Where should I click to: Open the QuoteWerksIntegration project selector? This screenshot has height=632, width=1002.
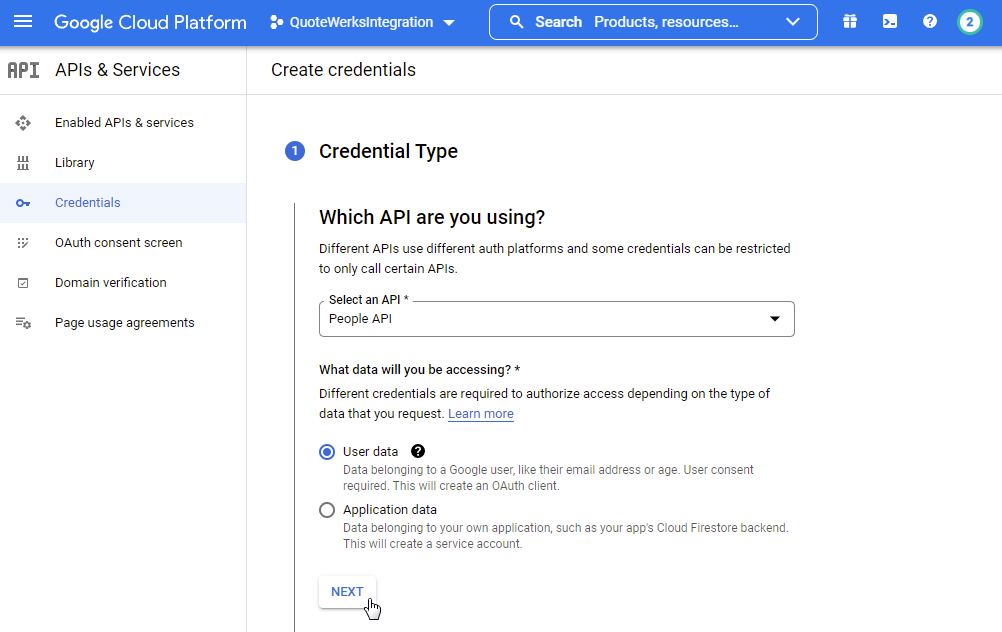click(x=362, y=22)
